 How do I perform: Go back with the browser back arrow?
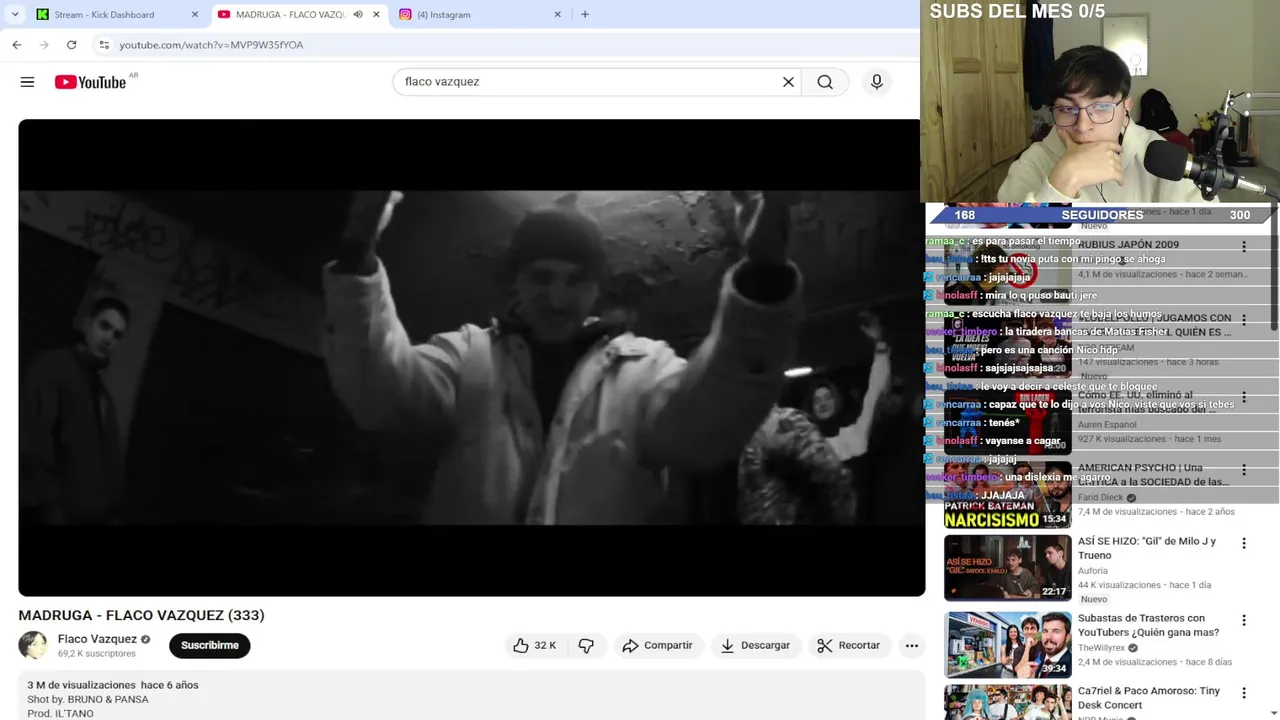point(17,45)
